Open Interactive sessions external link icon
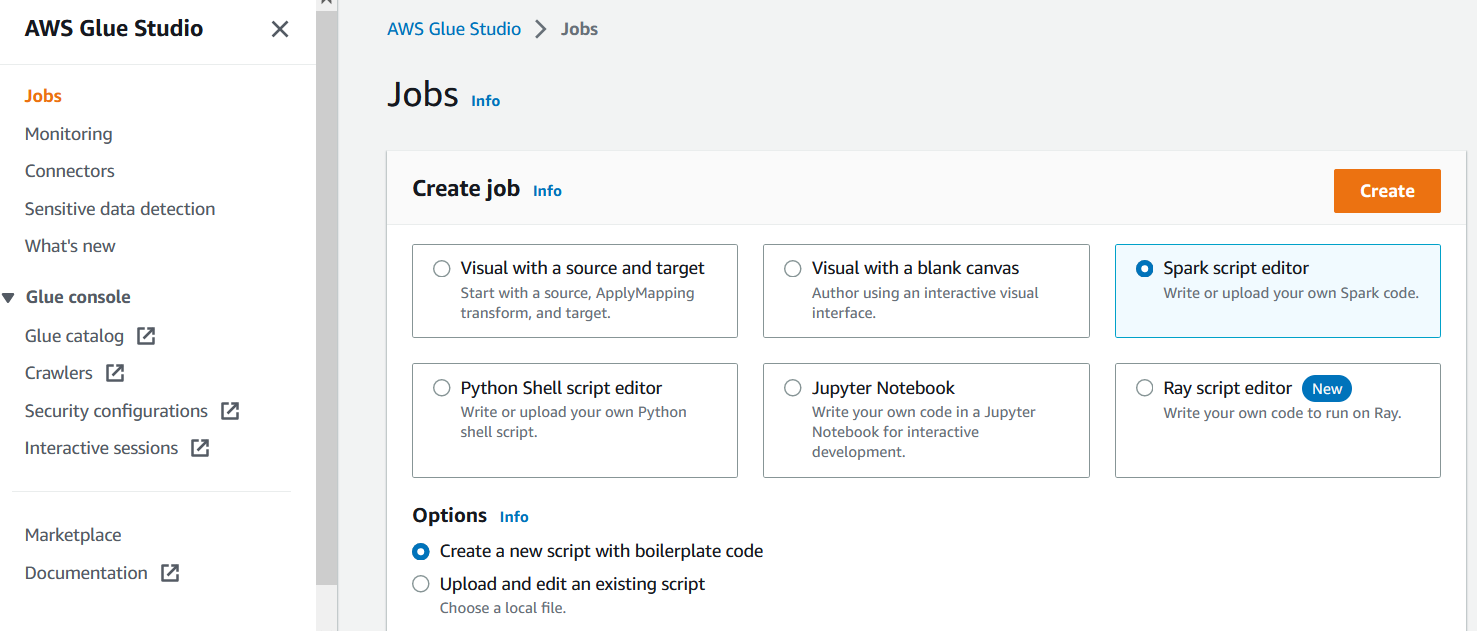The image size is (1477, 631). click(x=200, y=448)
